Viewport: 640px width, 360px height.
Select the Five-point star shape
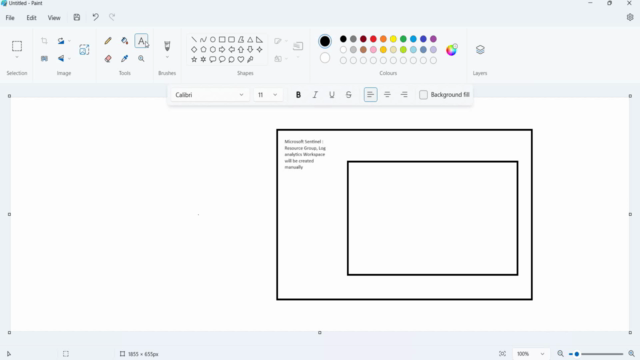click(194, 59)
